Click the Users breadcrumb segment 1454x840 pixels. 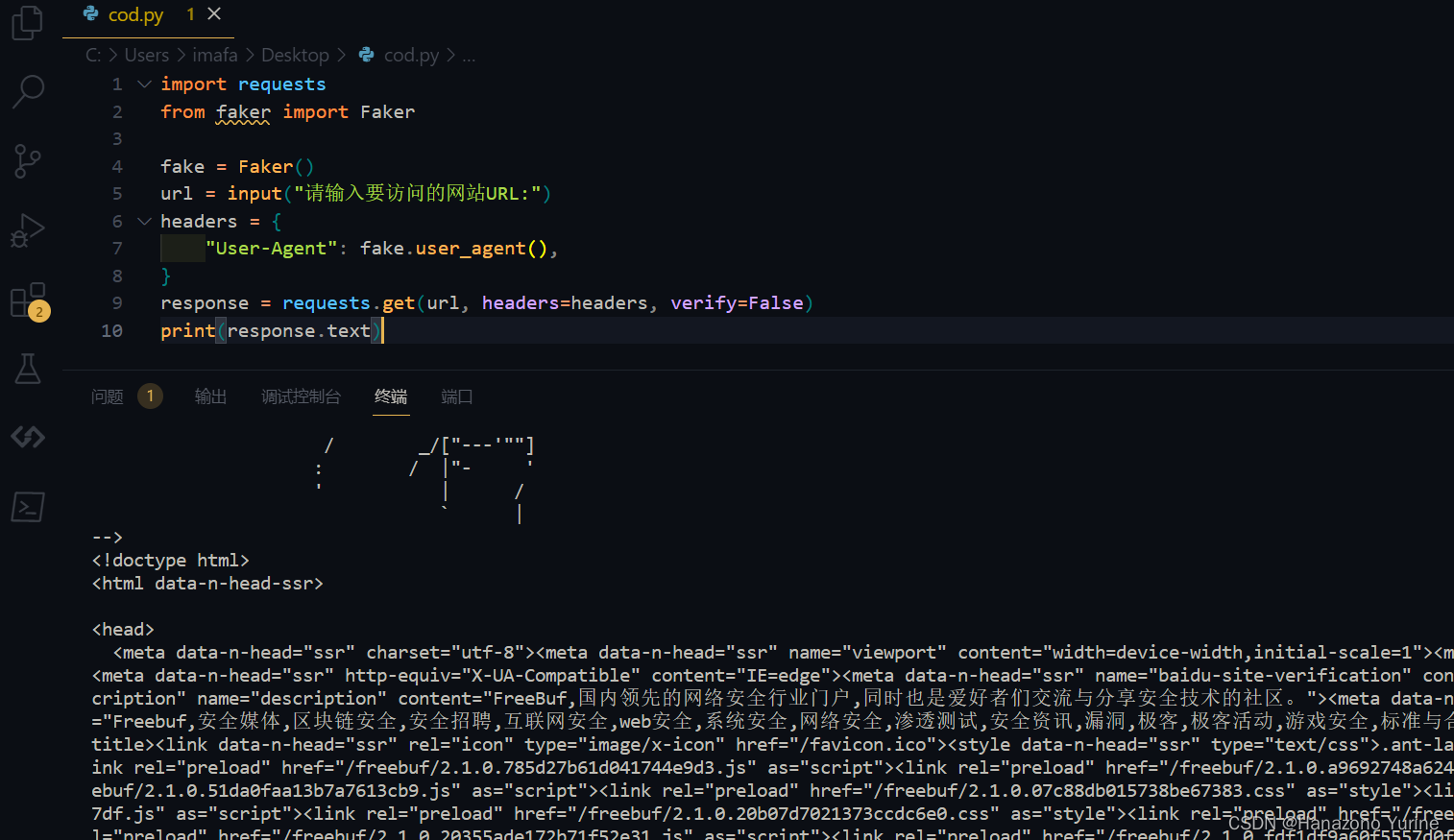click(147, 56)
